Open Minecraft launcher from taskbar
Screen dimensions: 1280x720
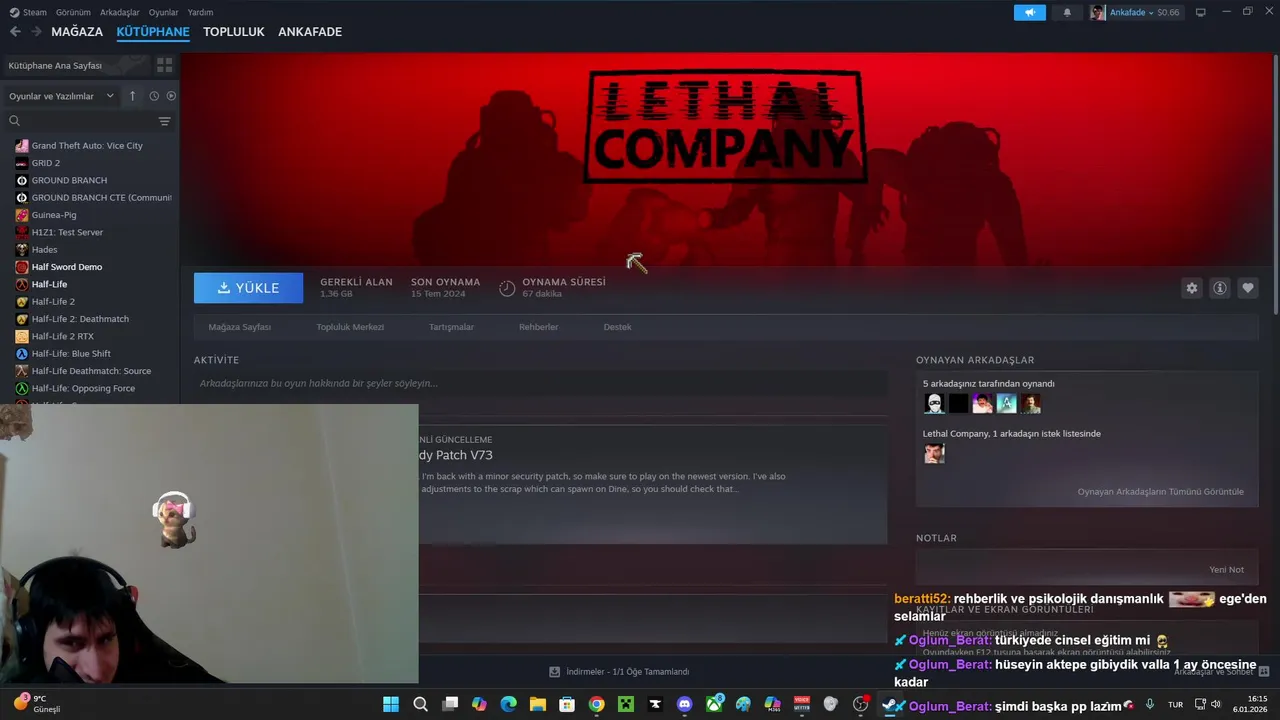(x=626, y=704)
